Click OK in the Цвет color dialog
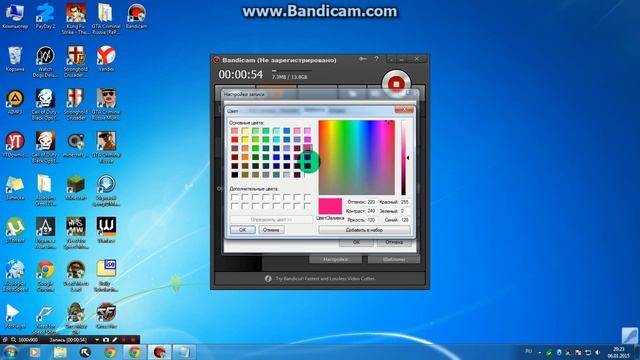The height and width of the screenshot is (360, 640). 242,230
